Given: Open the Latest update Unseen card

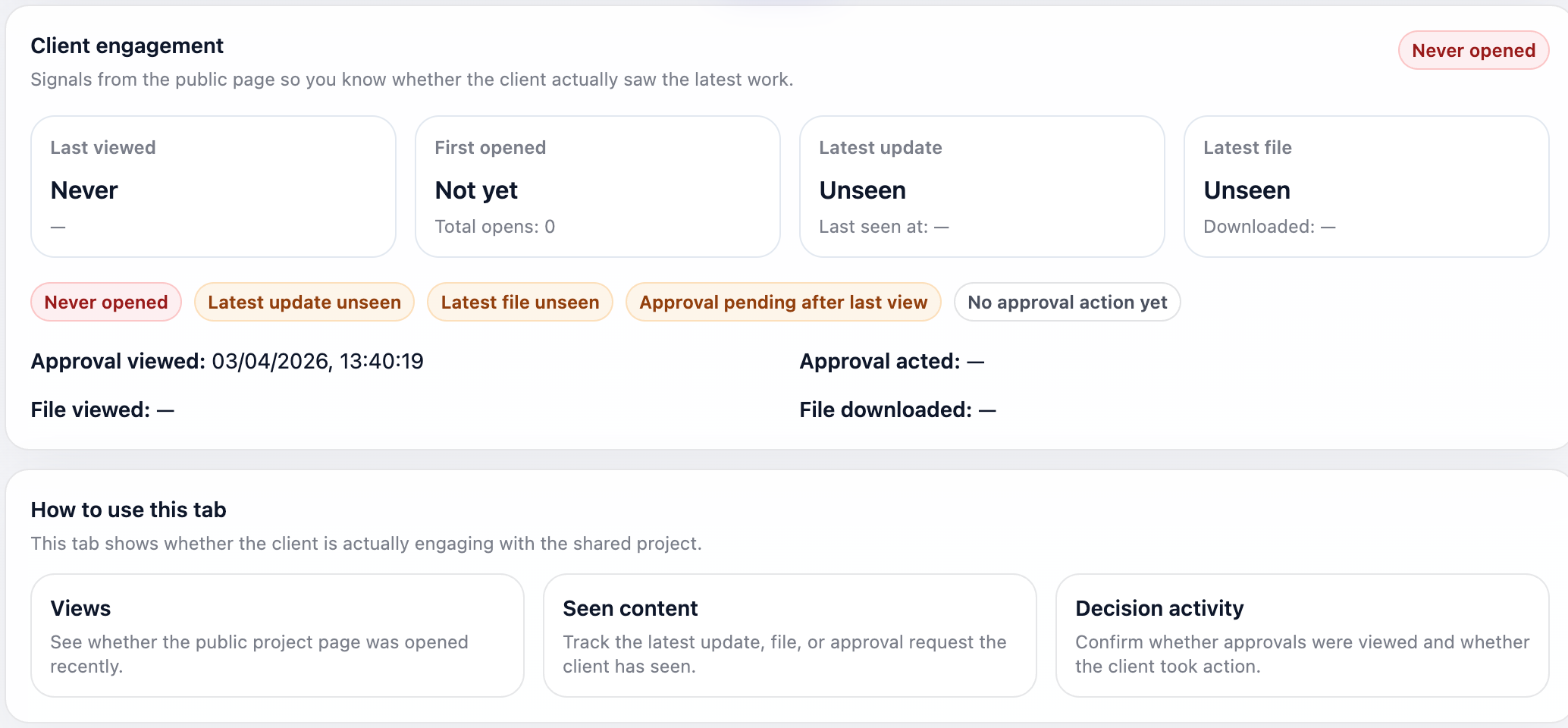Looking at the screenshot, I should click(x=982, y=187).
